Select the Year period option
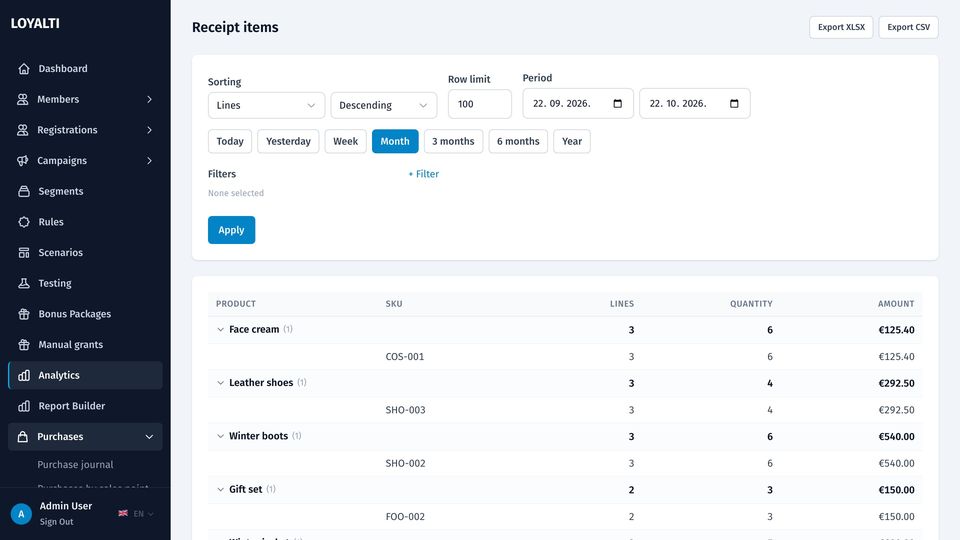The height and width of the screenshot is (540, 960). click(572, 141)
